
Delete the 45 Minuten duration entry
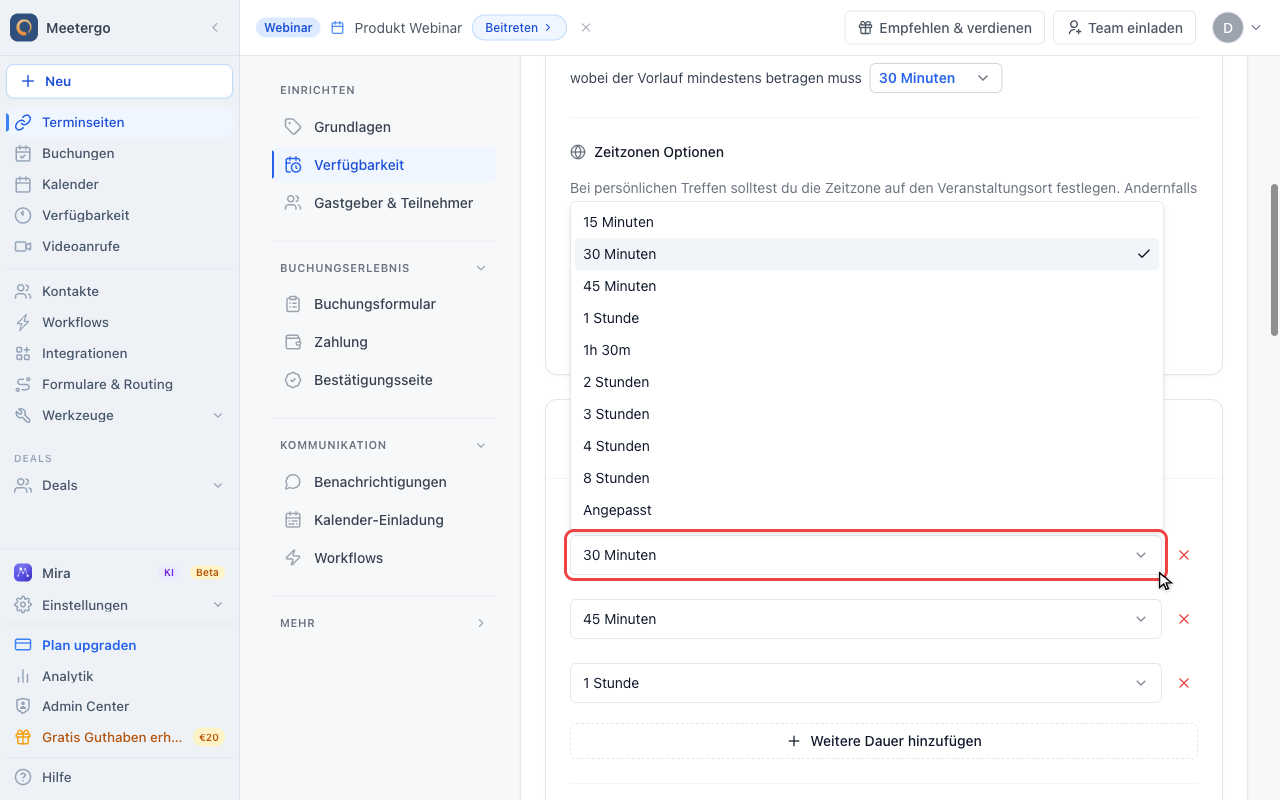pyautogui.click(x=1184, y=619)
